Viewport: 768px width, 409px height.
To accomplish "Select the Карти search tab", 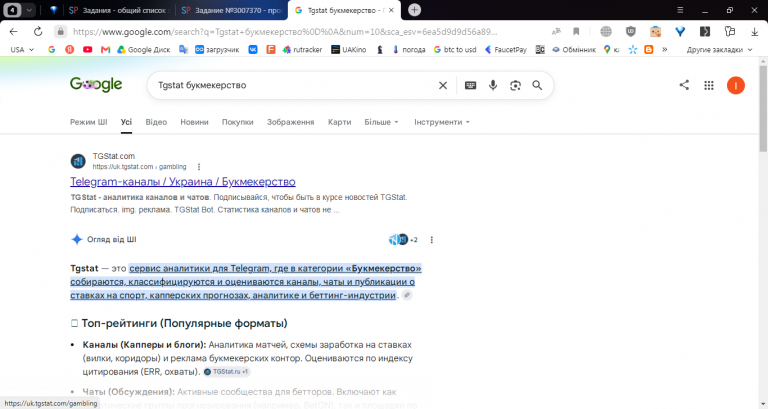I will click(x=339, y=122).
